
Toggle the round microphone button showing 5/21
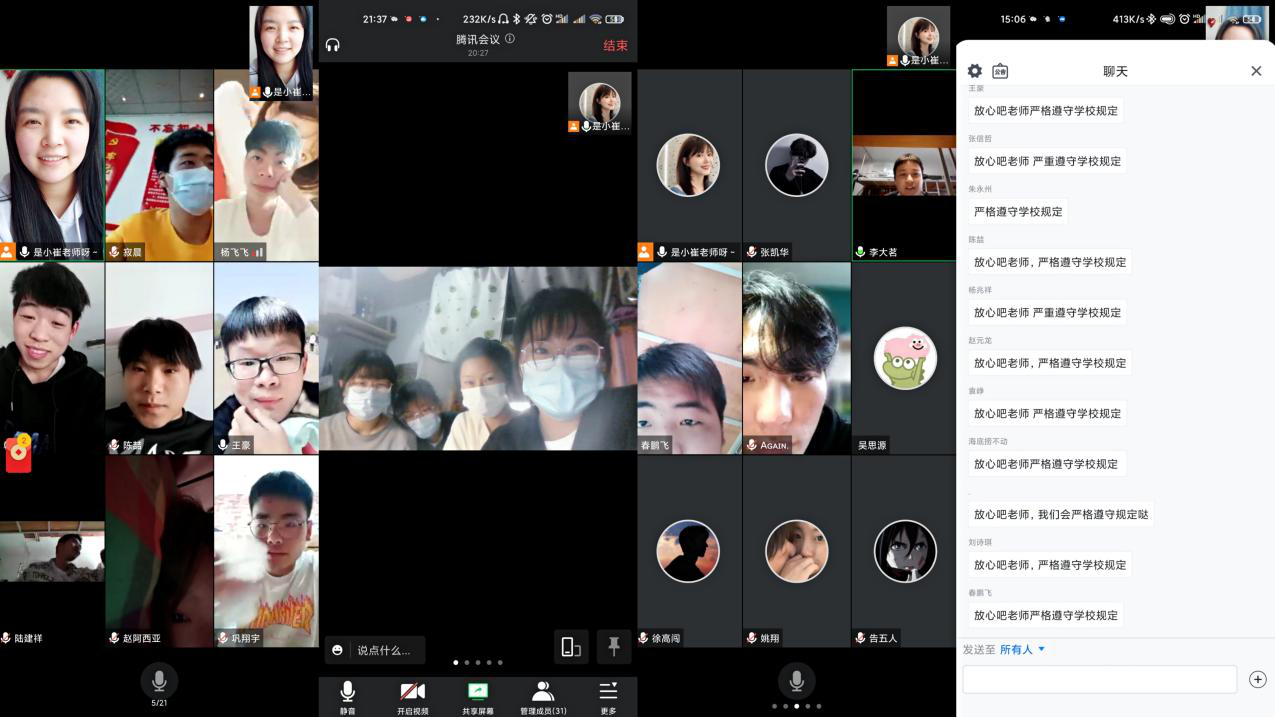point(158,681)
